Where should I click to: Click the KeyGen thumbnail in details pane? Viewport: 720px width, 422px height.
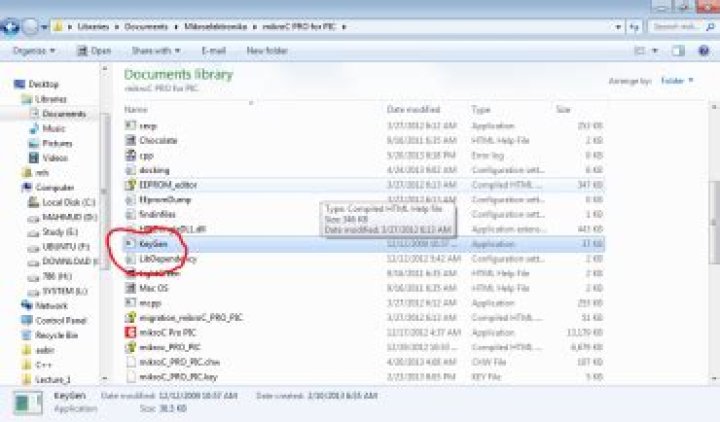click(28, 403)
